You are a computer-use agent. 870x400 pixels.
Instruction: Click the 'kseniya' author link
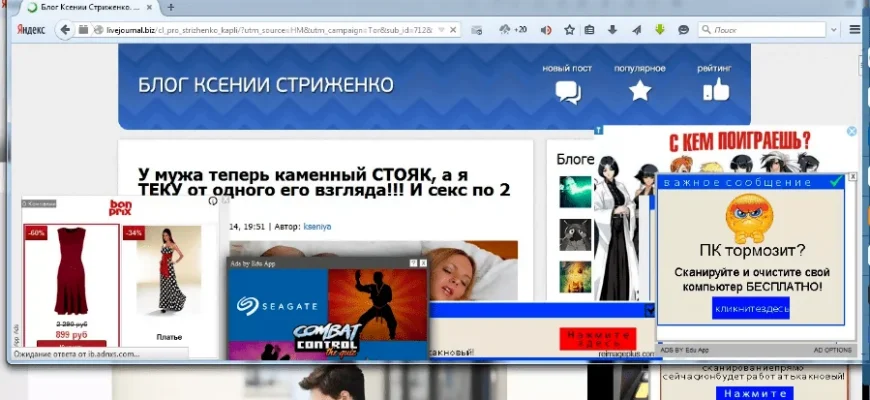[x=319, y=227]
